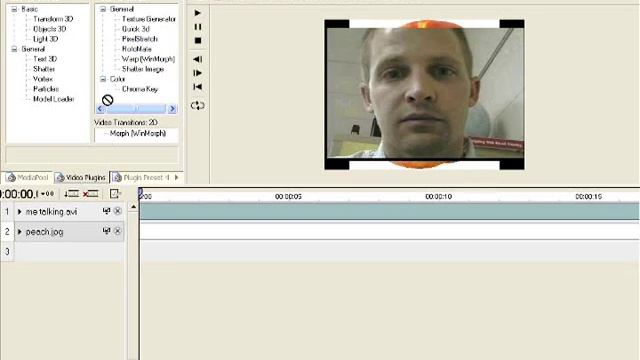Select Warp (WinMorph) plugin
The height and width of the screenshot is (360, 640).
[x=148, y=59]
